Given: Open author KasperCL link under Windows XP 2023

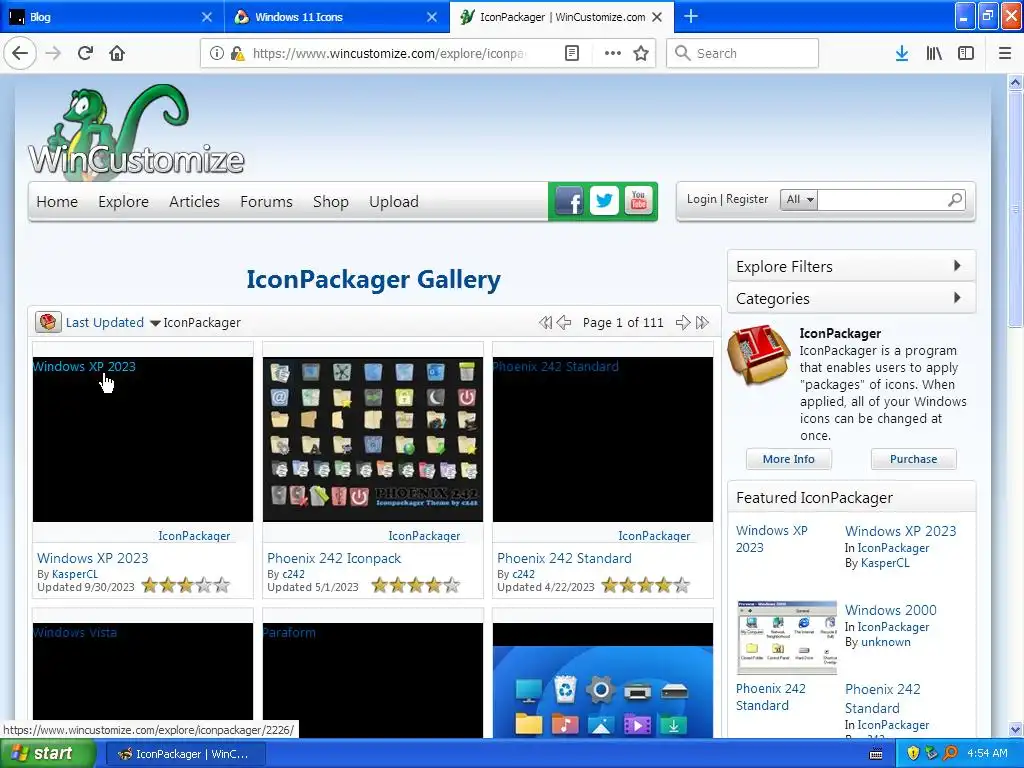Looking at the screenshot, I should tap(74, 574).
